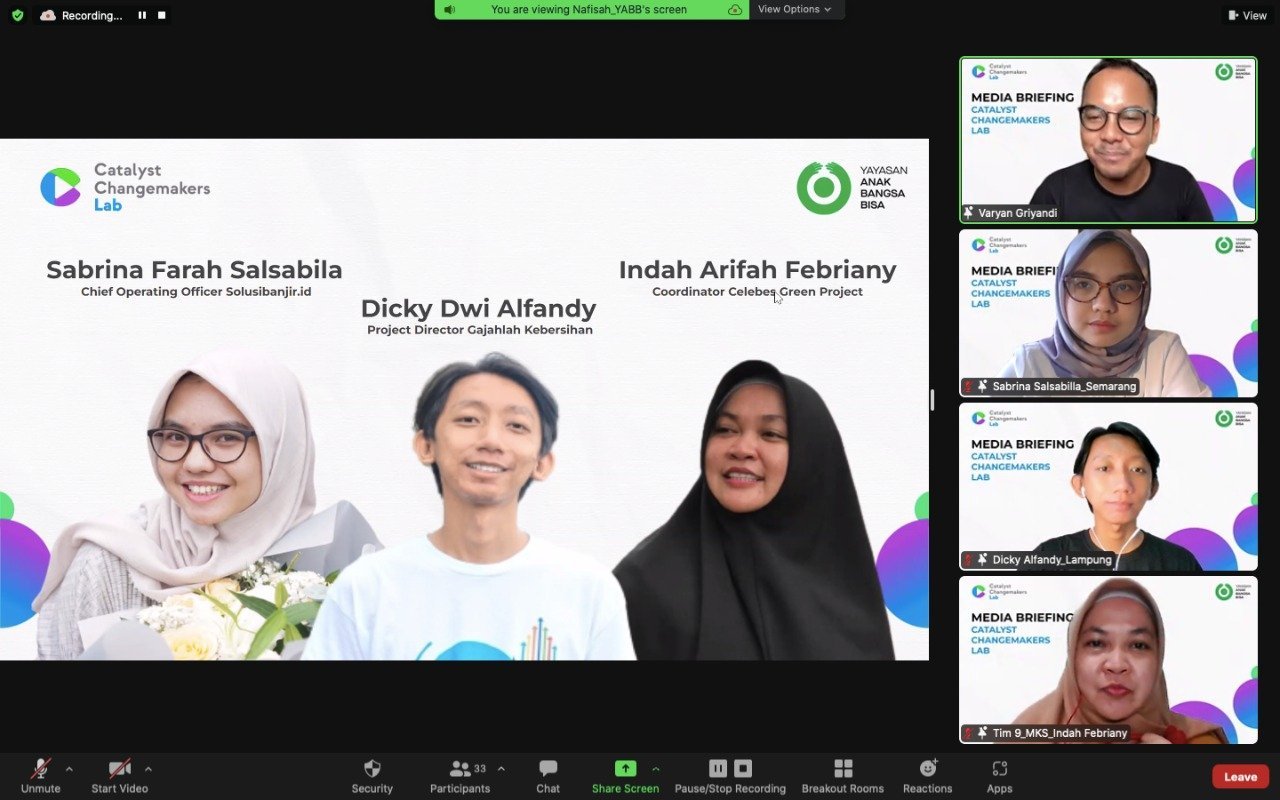Open the Security shield menu
The image size is (1280, 800).
pyautogui.click(x=372, y=776)
